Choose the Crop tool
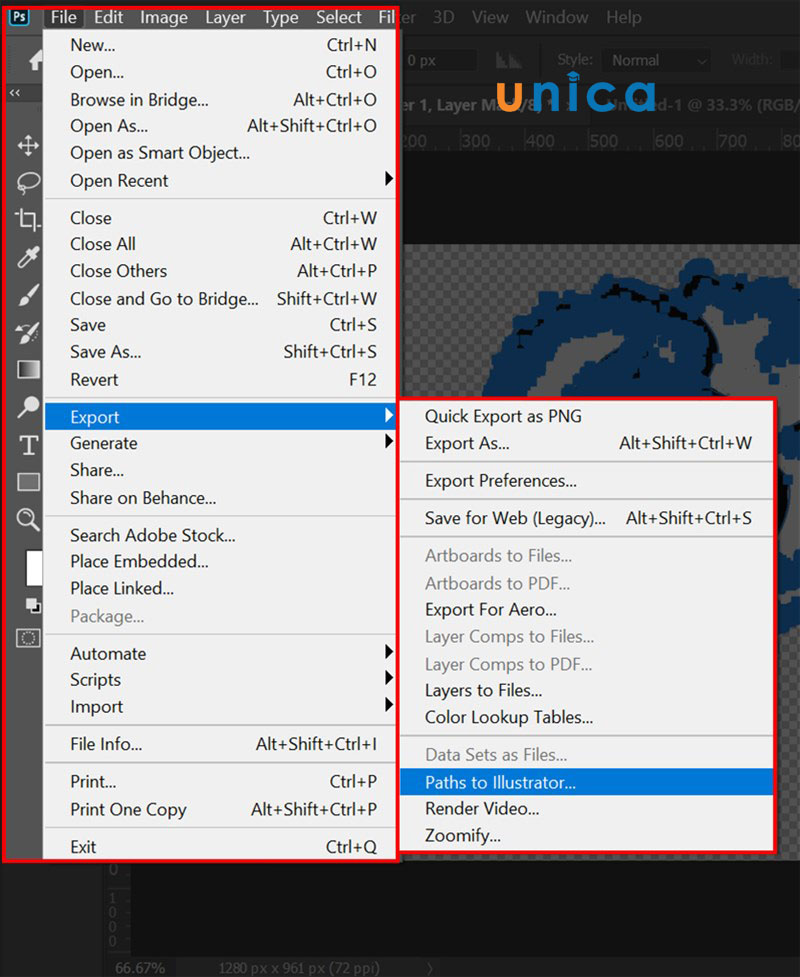800x977 pixels. click(28, 220)
